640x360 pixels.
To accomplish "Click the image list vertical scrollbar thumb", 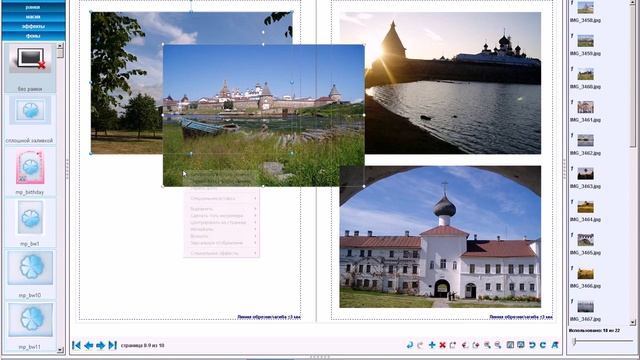I will 633,76.
